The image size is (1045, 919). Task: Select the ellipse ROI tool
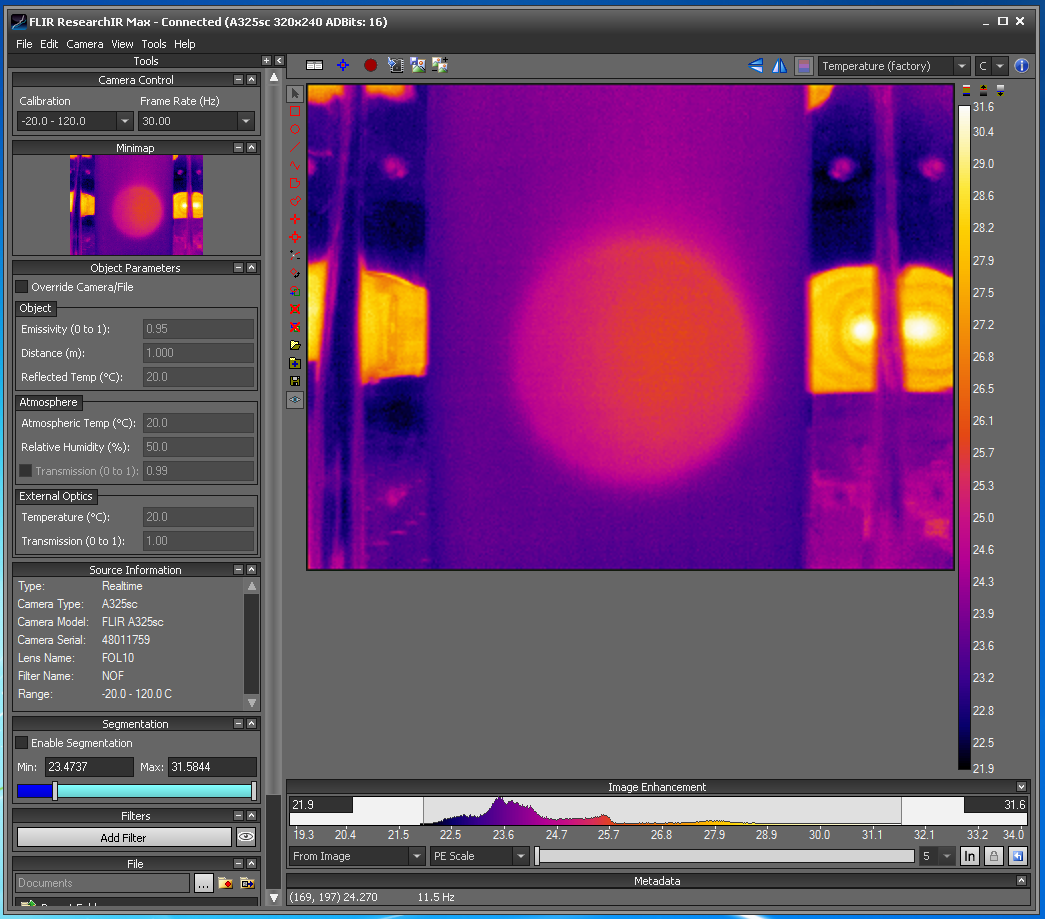click(x=295, y=129)
